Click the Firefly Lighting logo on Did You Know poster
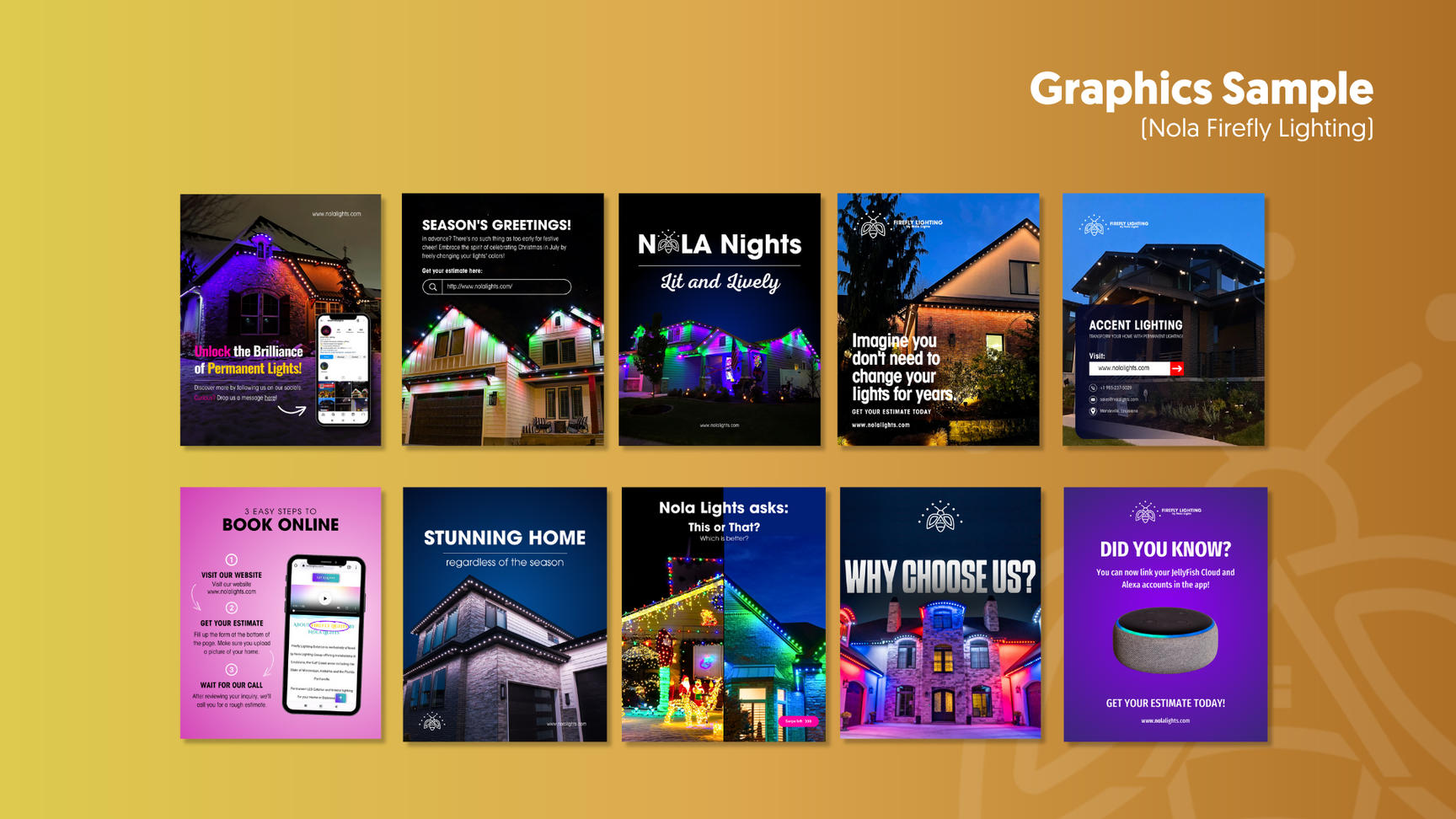 (x=1165, y=511)
